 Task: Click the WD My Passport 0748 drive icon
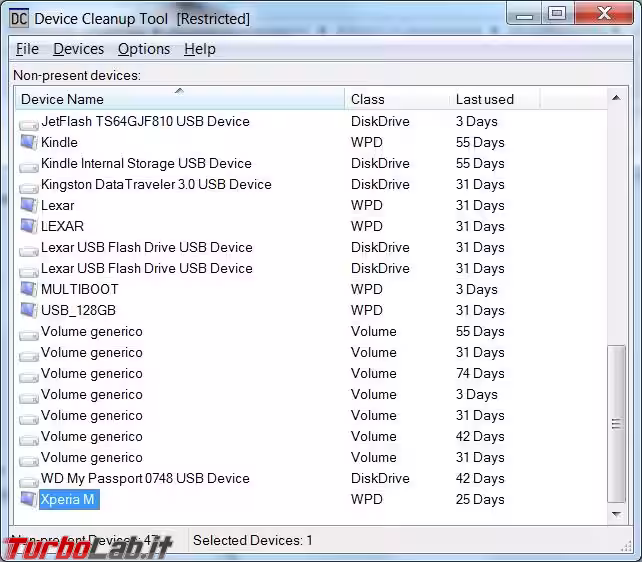click(28, 479)
